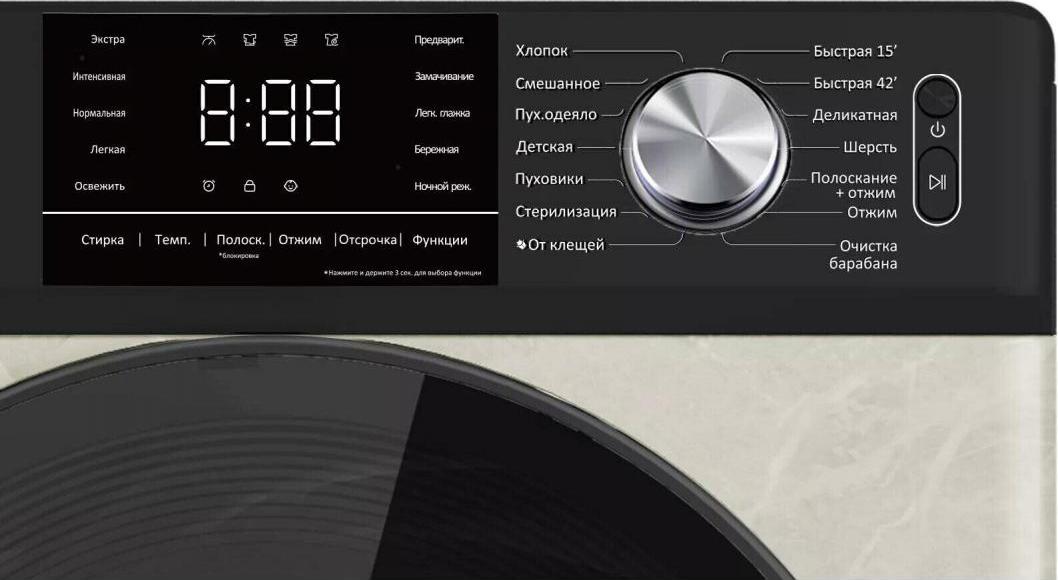1058x580 pixels.
Task: Push the start/pause button
Action: click(x=937, y=182)
